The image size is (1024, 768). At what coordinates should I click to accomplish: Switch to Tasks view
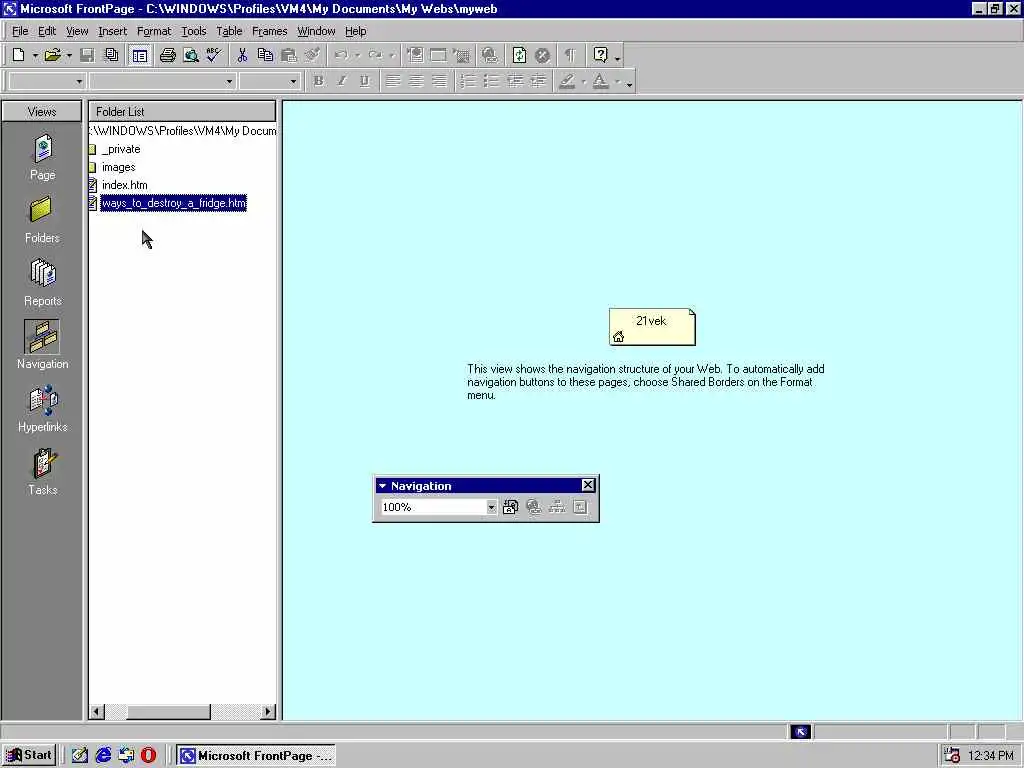click(x=42, y=472)
